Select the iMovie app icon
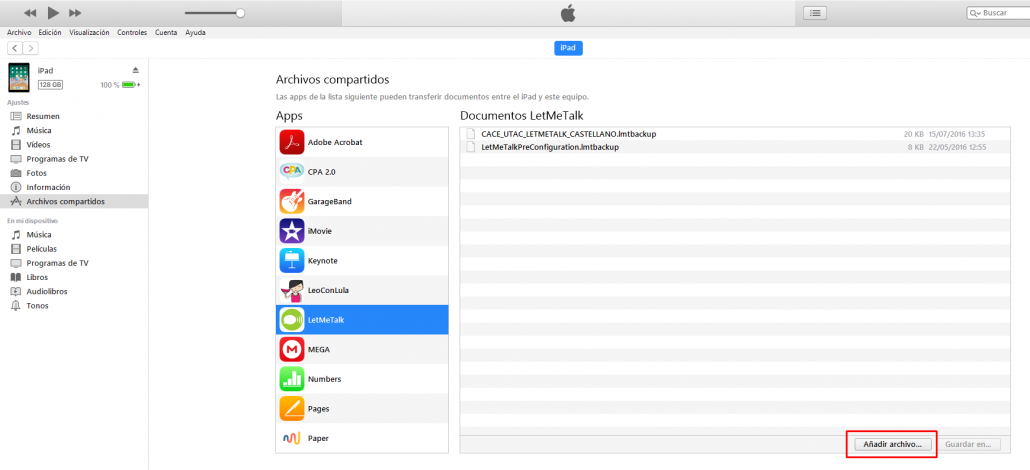The width and height of the screenshot is (1030, 470). click(x=292, y=231)
